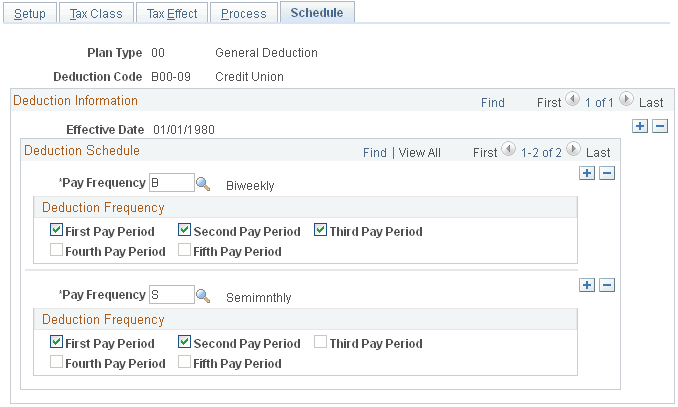Uncheck Biweekly First Pay Period
678x407 pixels.
56,230
